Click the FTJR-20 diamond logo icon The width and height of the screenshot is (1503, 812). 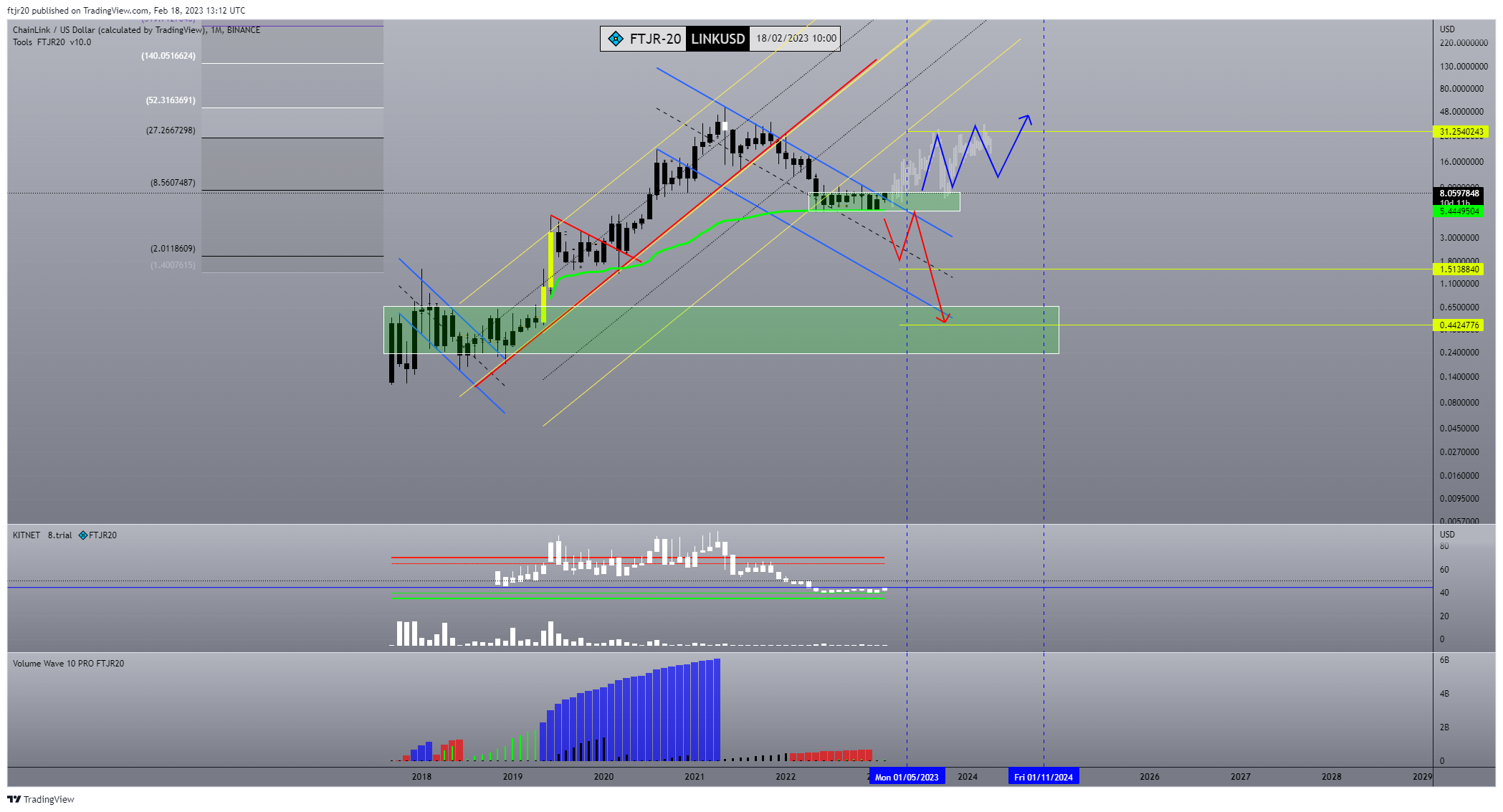[x=615, y=39]
